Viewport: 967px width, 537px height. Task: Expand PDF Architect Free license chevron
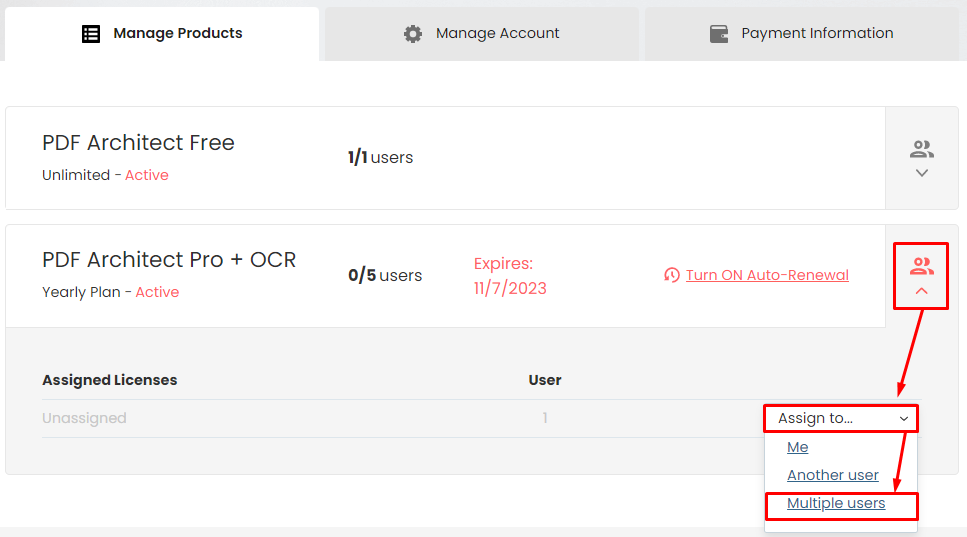click(x=922, y=173)
